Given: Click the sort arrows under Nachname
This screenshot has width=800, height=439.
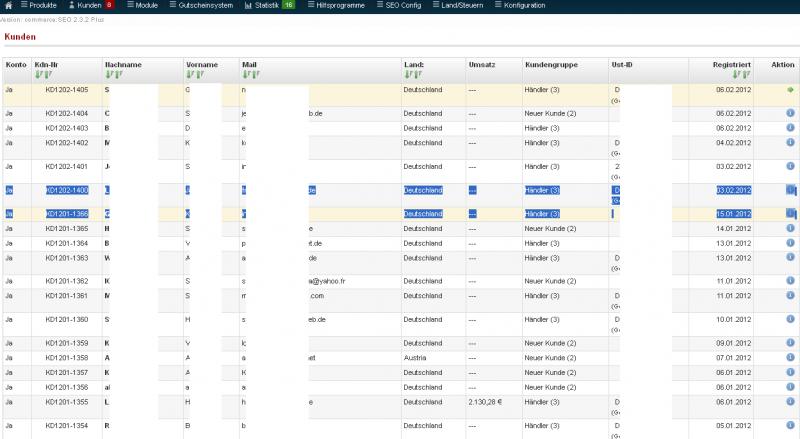Looking at the screenshot, I should (113, 74).
